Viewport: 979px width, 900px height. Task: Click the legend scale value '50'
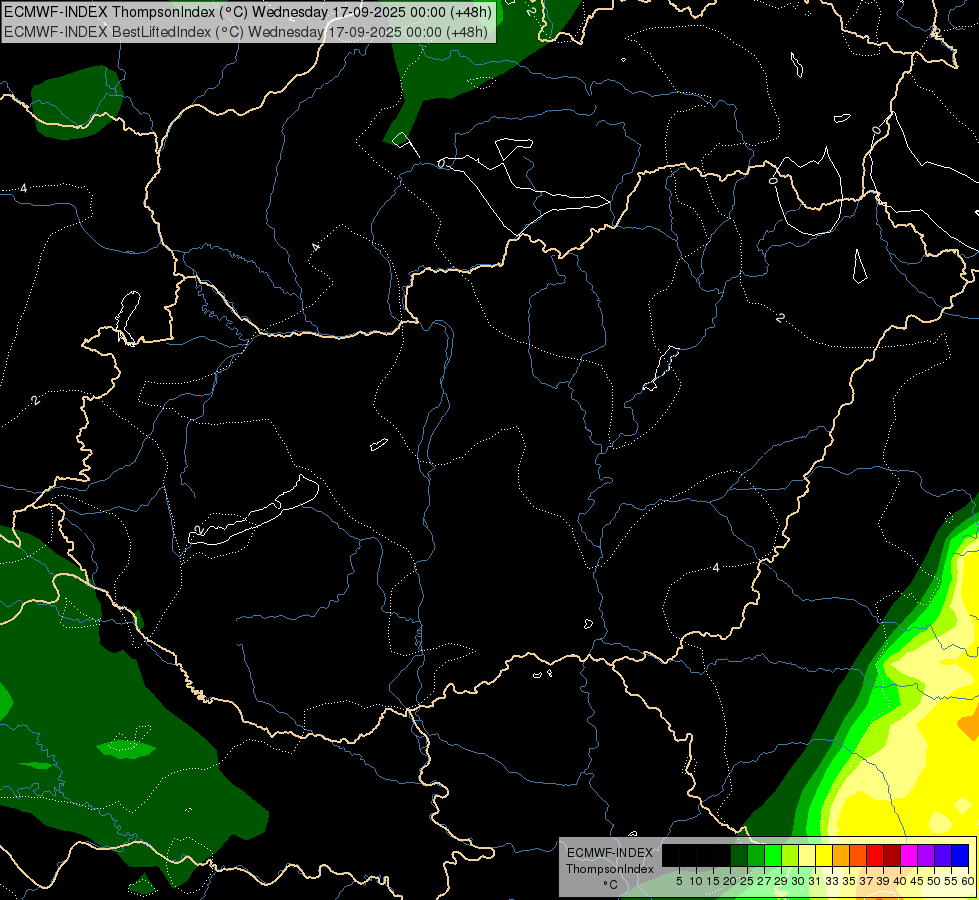tap(934, 881)
